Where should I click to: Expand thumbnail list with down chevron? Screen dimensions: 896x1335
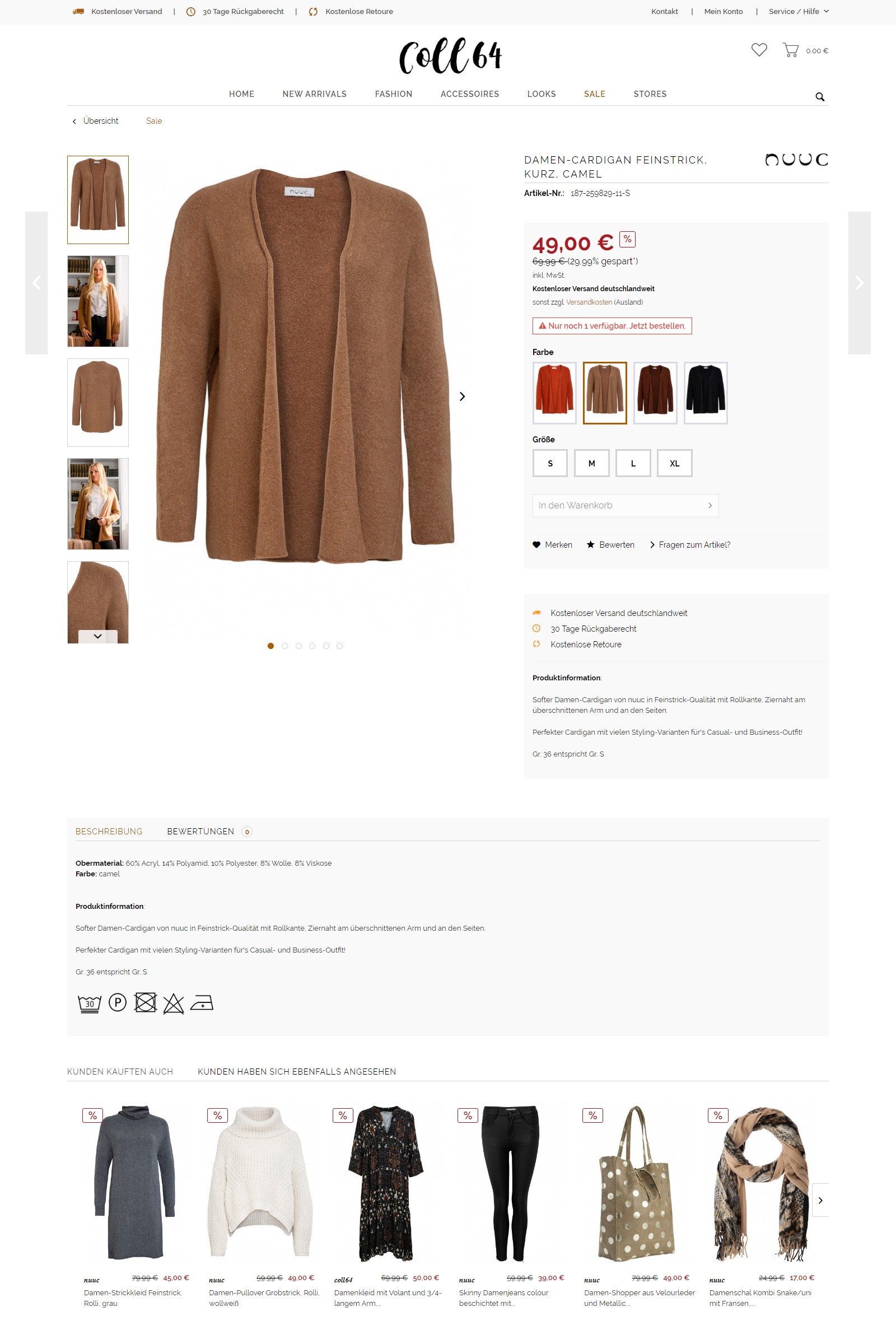point(97,636)
